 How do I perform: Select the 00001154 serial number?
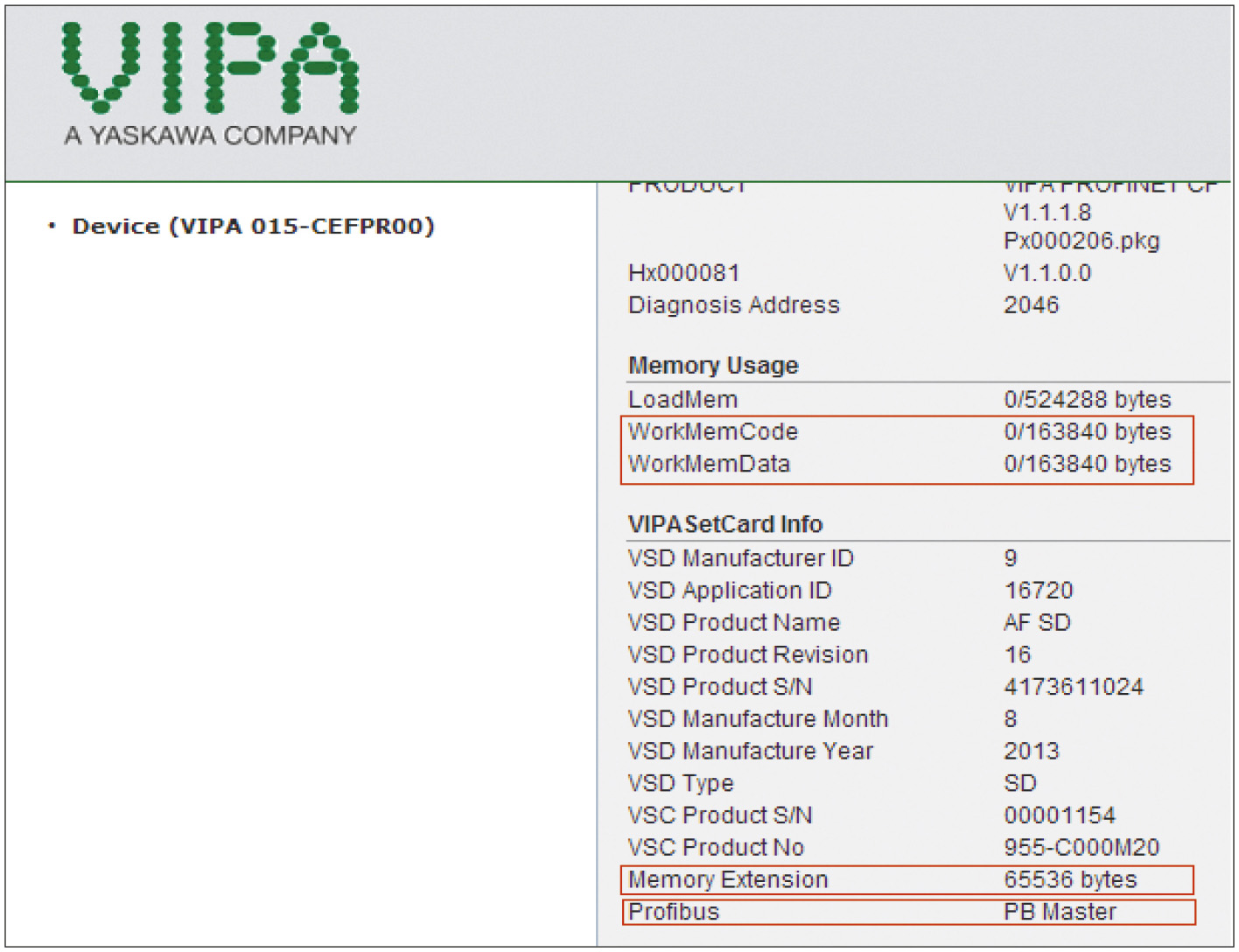1060,815
